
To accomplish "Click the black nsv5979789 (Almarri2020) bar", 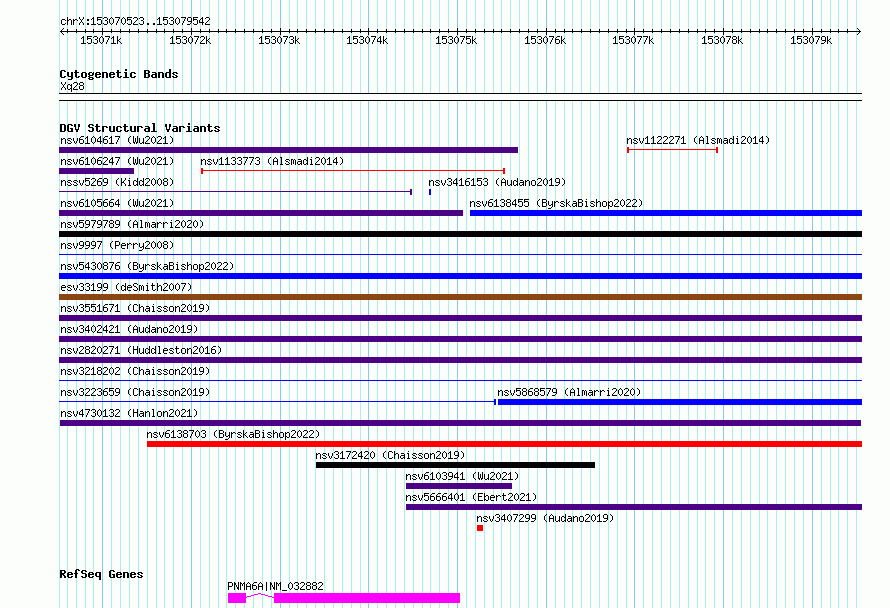I will point(460,234).
